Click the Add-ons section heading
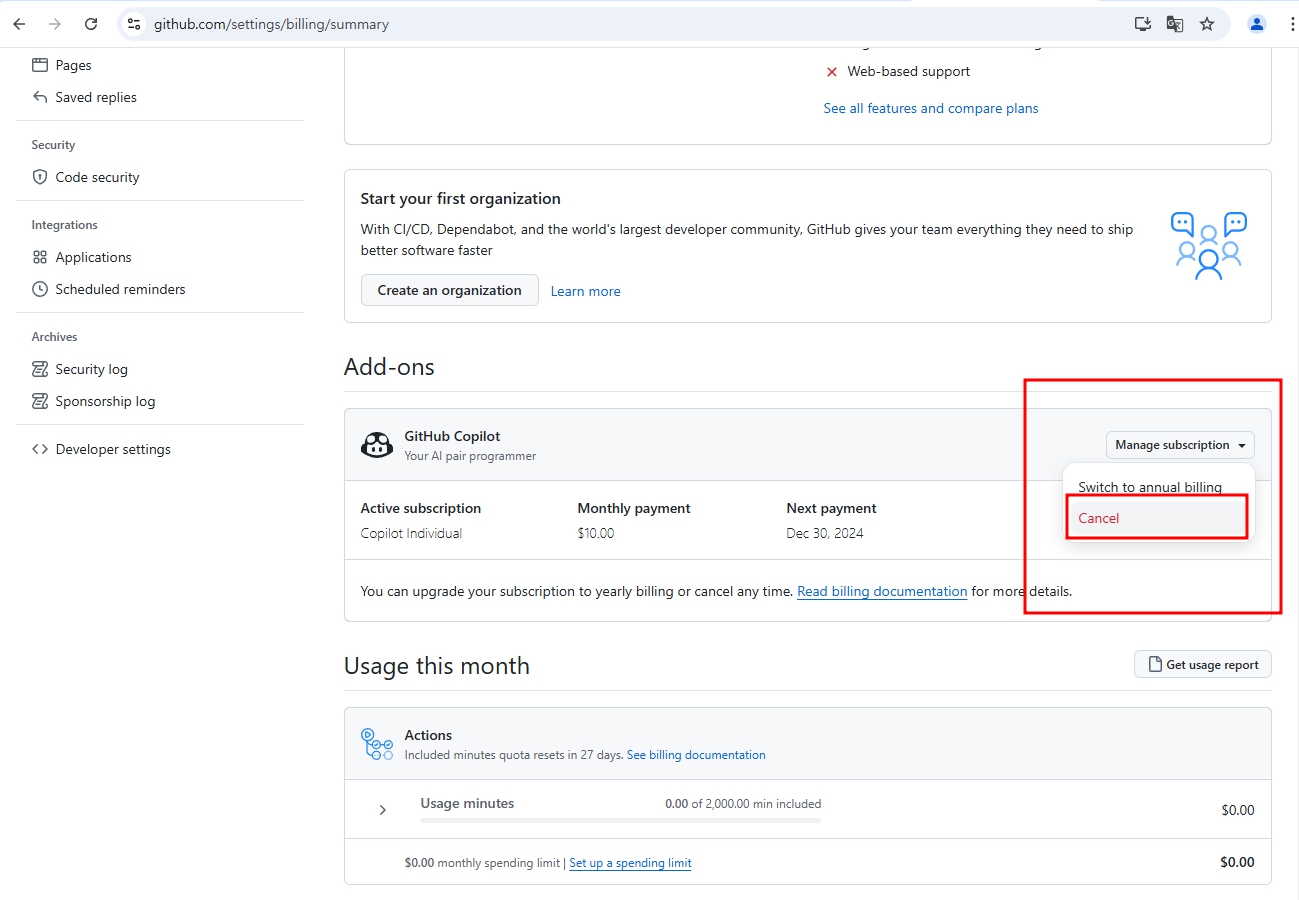This screenshot has height=900, width=1299. point(389,367)
